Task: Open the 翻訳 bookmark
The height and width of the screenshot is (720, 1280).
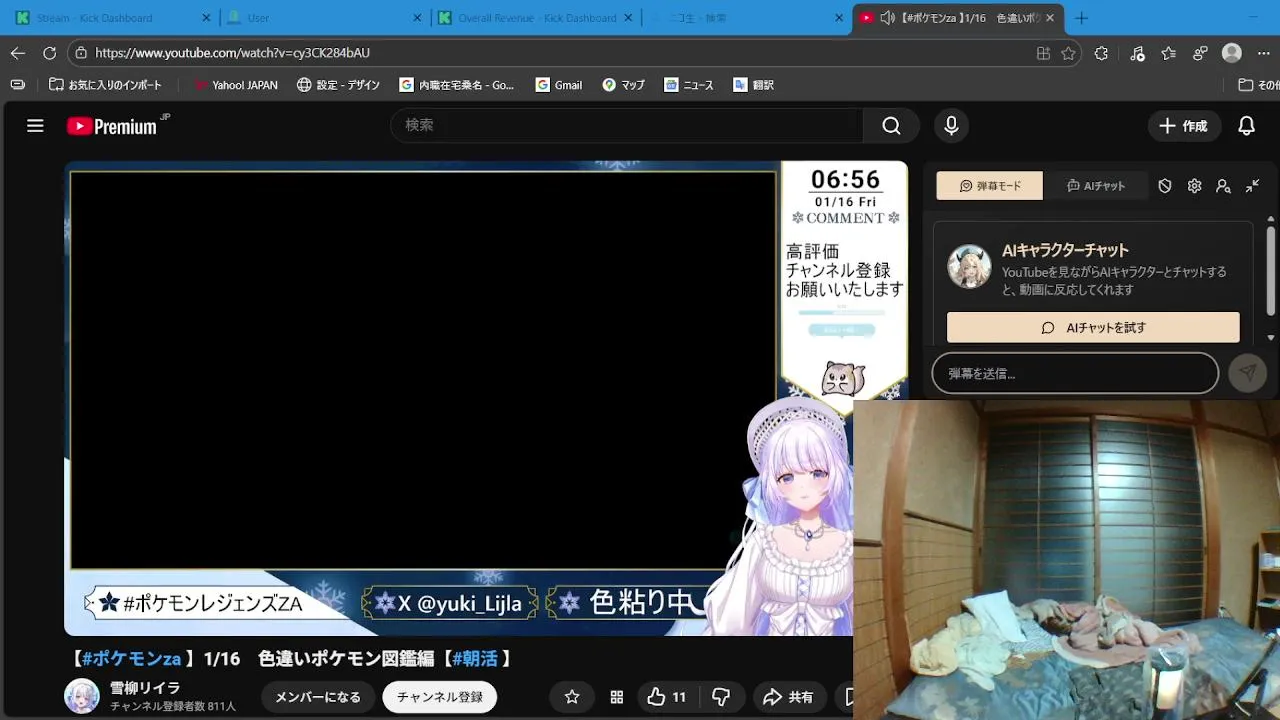Action: pos(754,85)
